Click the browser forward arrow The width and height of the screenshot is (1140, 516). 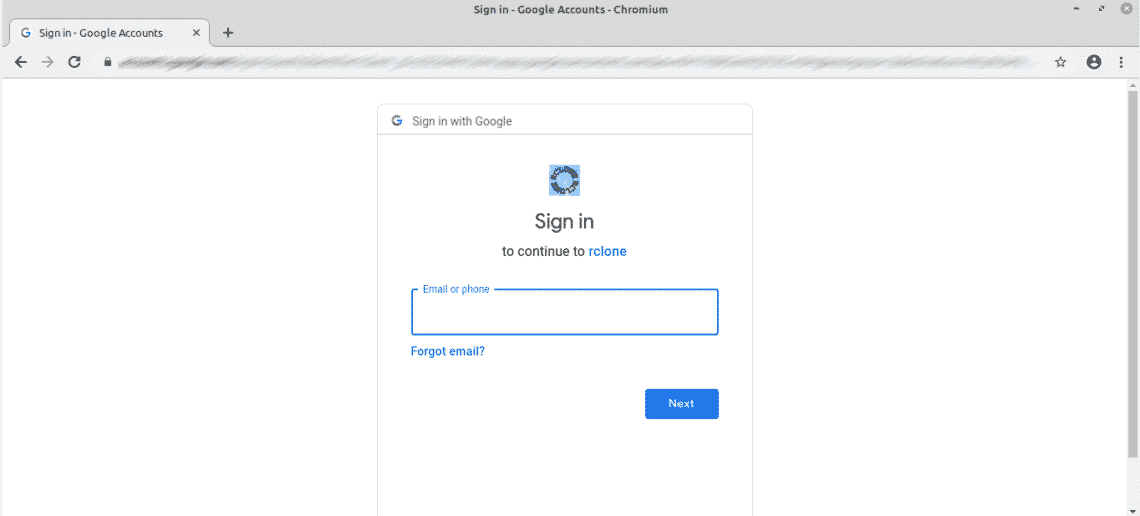[47, 63]
